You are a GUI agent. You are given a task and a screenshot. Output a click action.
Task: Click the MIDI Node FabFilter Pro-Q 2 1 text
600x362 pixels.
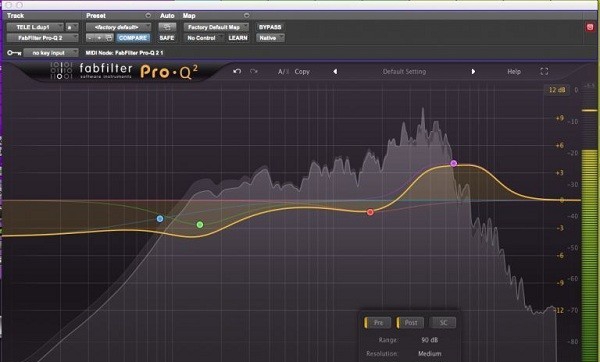tap(124, 53)
